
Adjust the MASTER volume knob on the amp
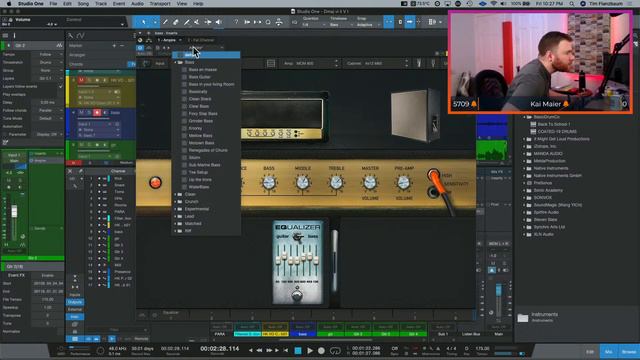(x=369, y=182)
